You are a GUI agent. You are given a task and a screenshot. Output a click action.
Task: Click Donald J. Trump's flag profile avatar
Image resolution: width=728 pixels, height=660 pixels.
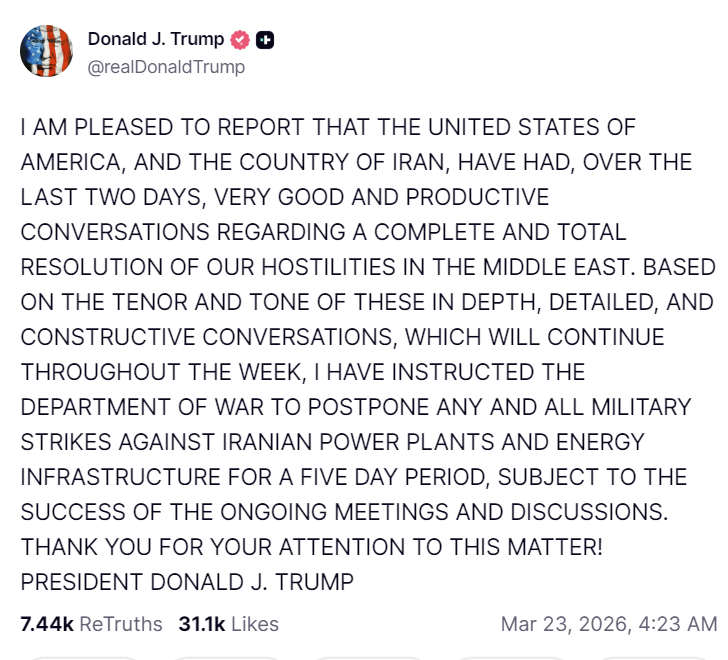[x=46, y=52]
